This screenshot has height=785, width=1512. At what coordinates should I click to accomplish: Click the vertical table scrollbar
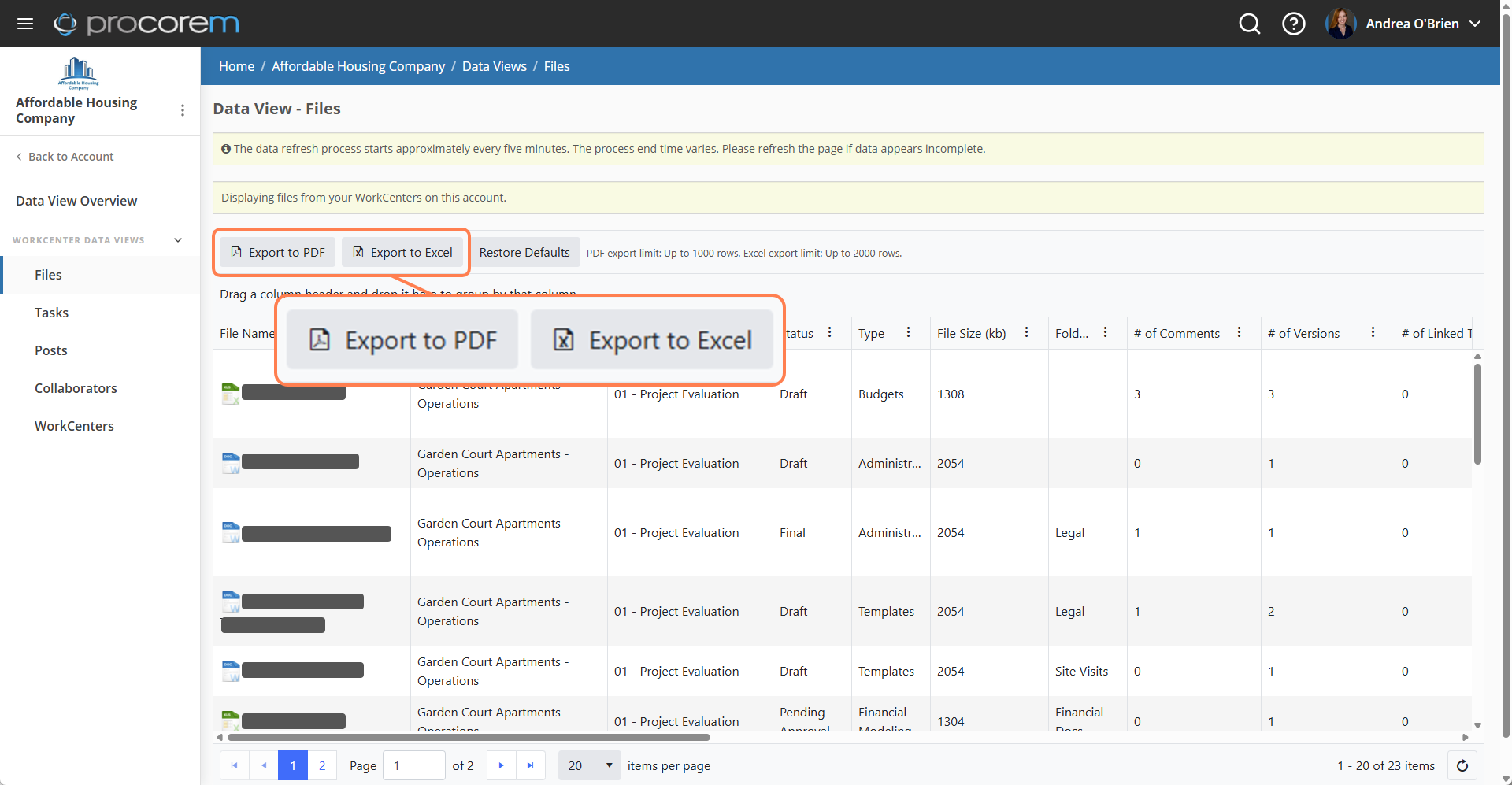(x=1477, y=414)
